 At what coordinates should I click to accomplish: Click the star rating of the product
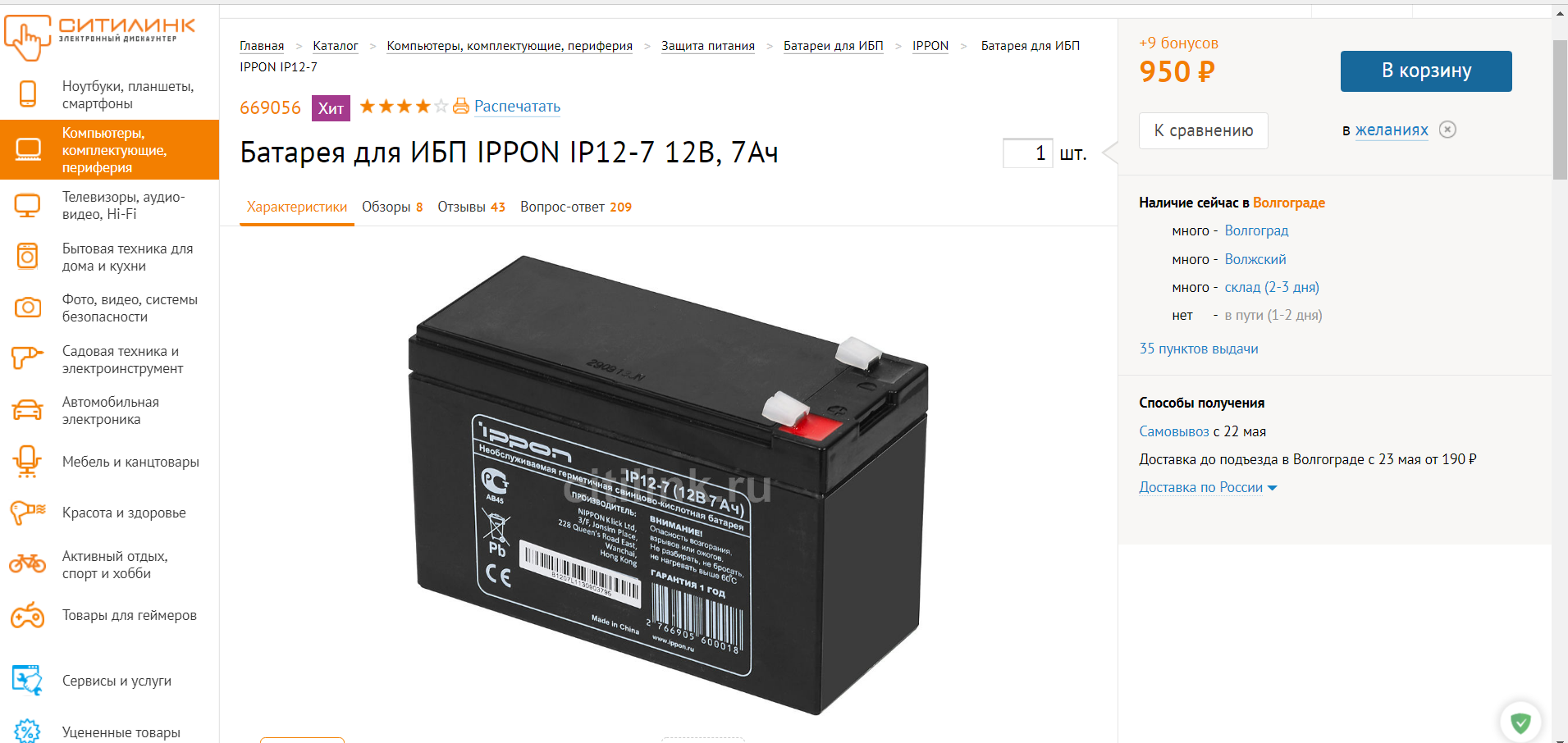point(404,106)
